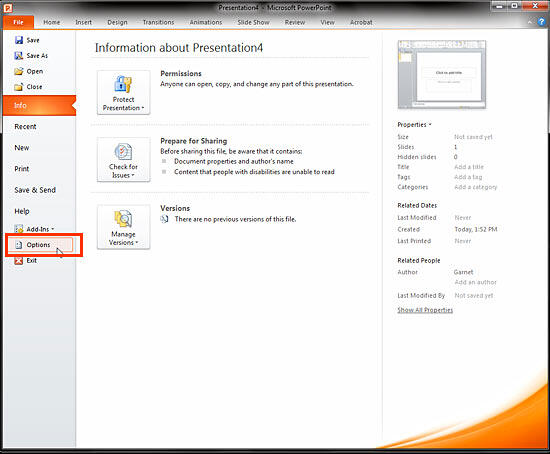Click the 'Document properties and author's name' item
Image resolution: width=550 pixels, height=454 pixels.
point(234,161)
